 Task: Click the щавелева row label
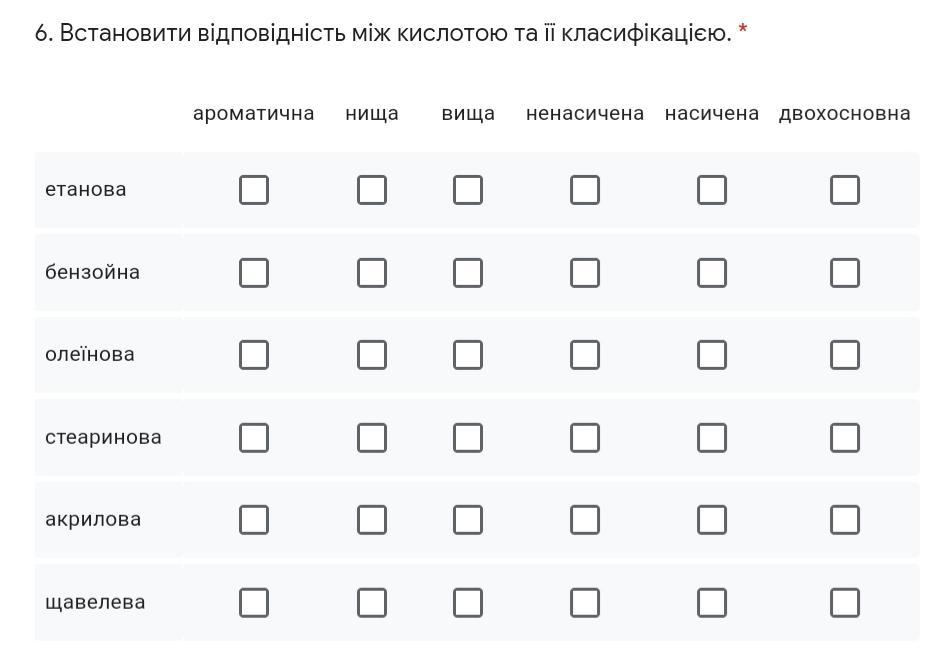pyautogui.click(x=95, y=602)
